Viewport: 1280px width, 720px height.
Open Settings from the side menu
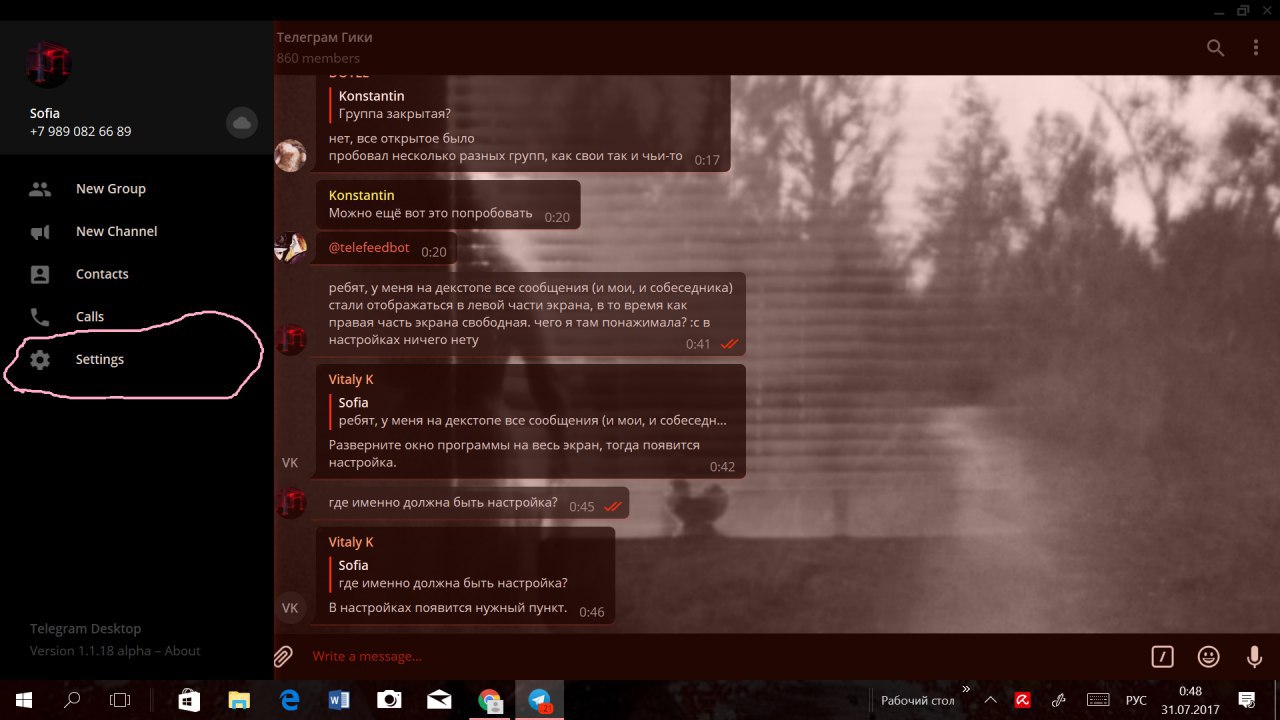[x=137, y=359]
